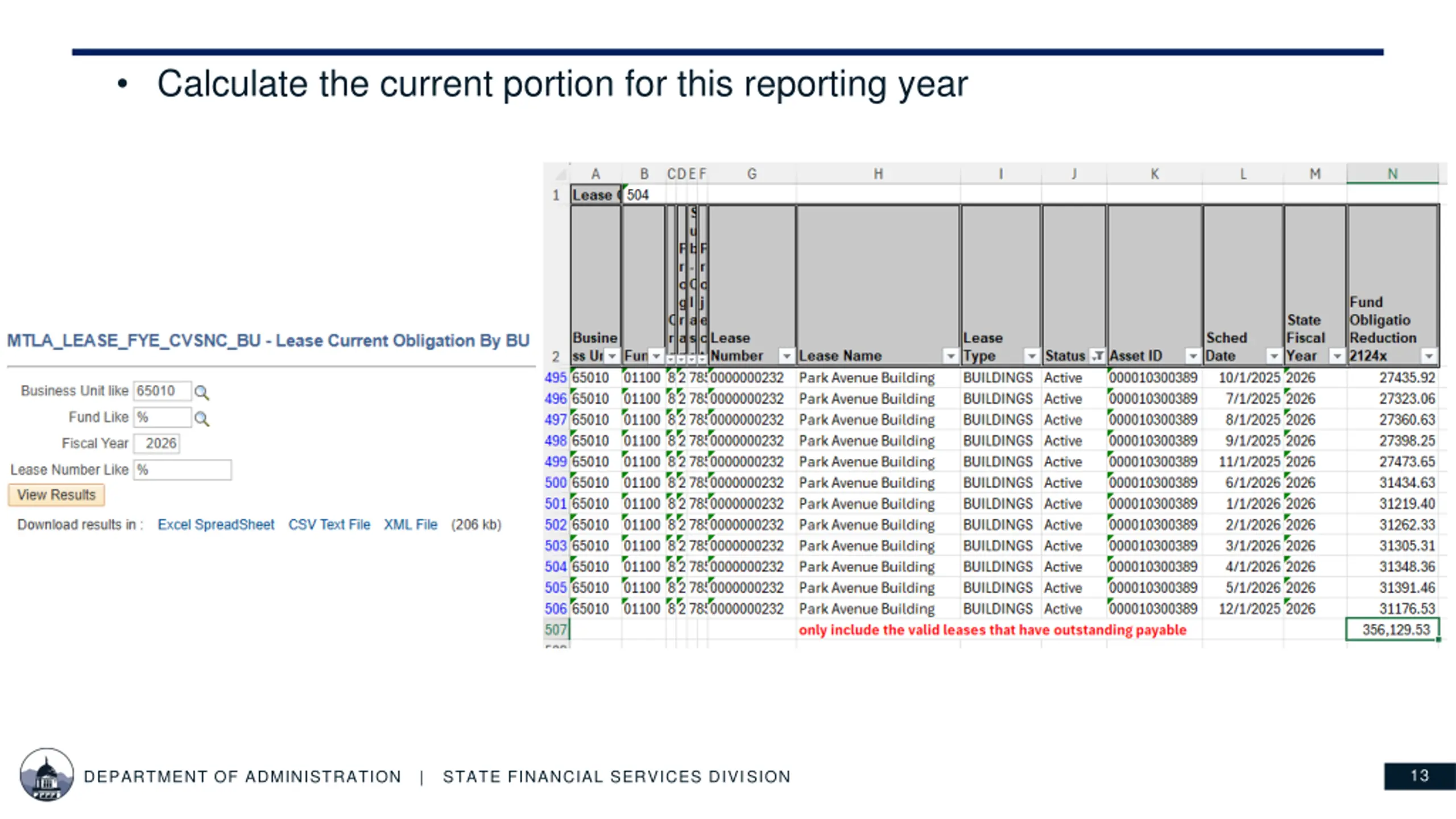Click the Lease Number Like field
1456x819 pixels.
182,470
